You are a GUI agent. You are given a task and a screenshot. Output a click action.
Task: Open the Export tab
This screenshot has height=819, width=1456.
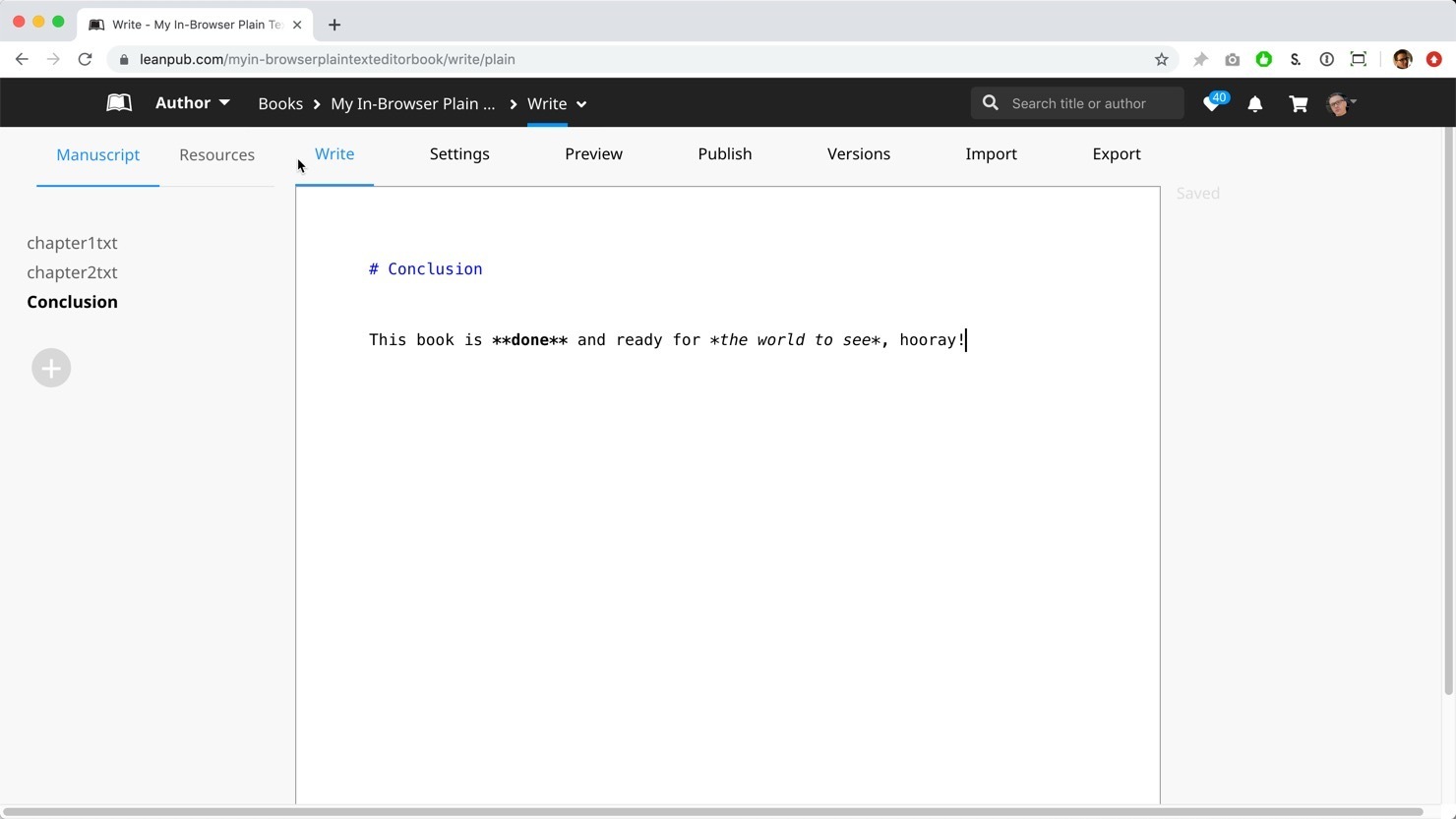[x=1116, y=153]
